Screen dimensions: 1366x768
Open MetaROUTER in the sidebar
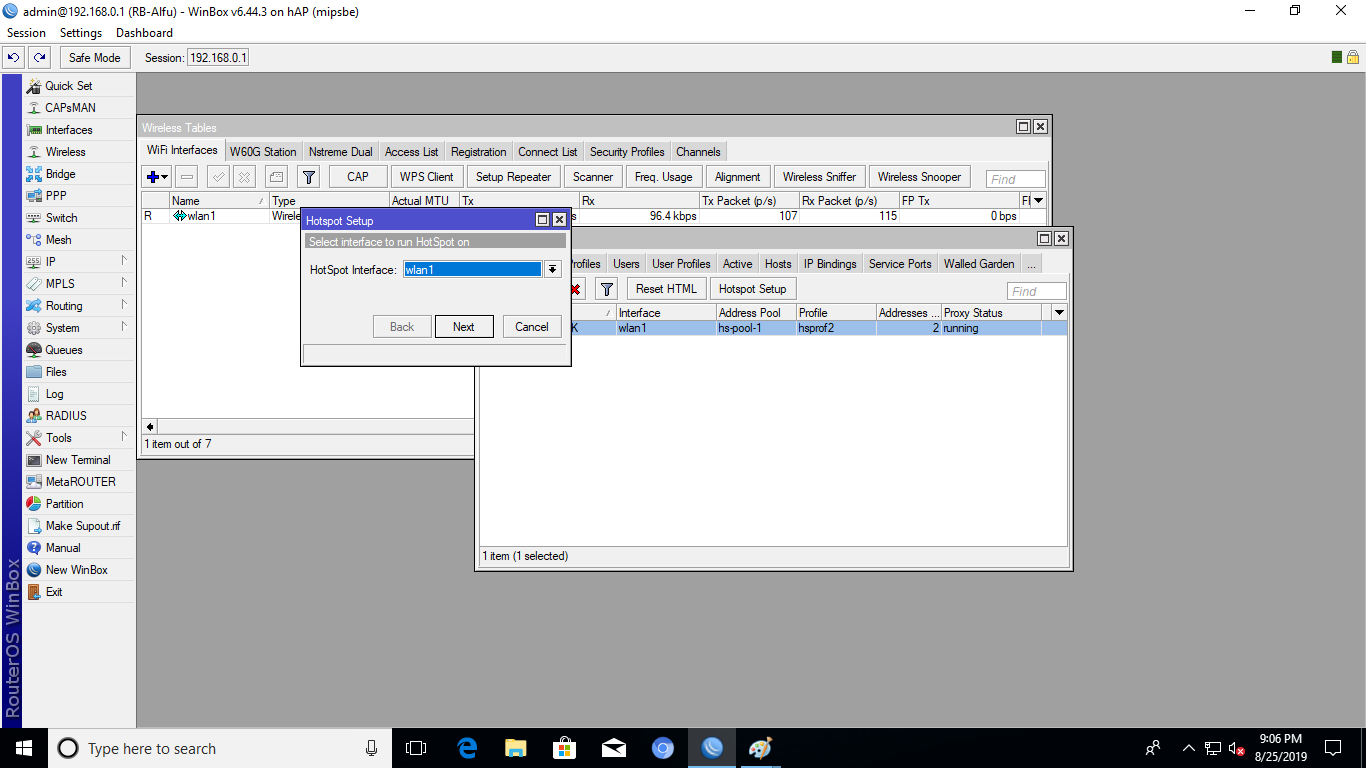[x=80, y=482]
